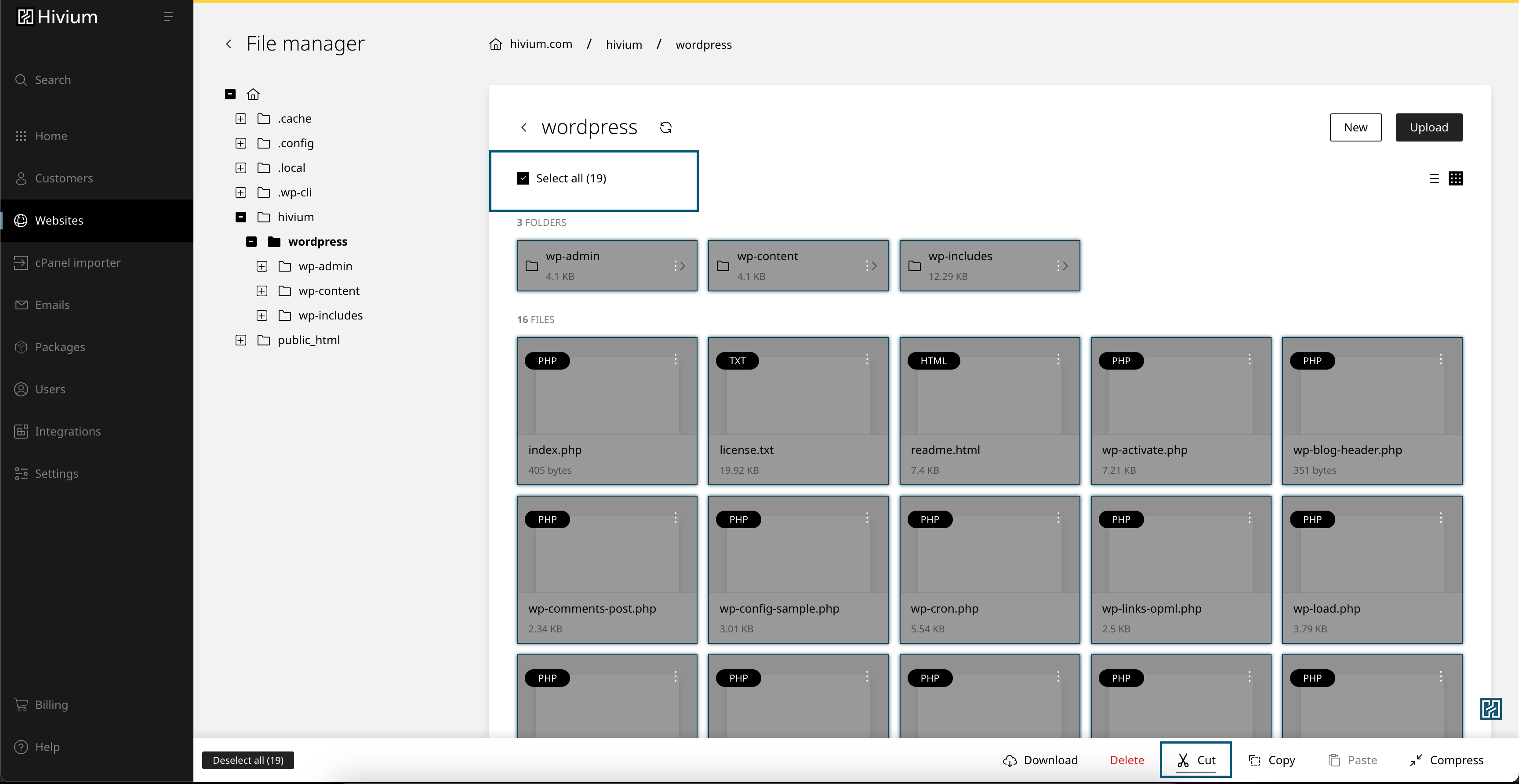The width and height of the screenshot is (1519, 784).
Task: Go back arrow beside wordpress heading
Action: tap(523, 127)
